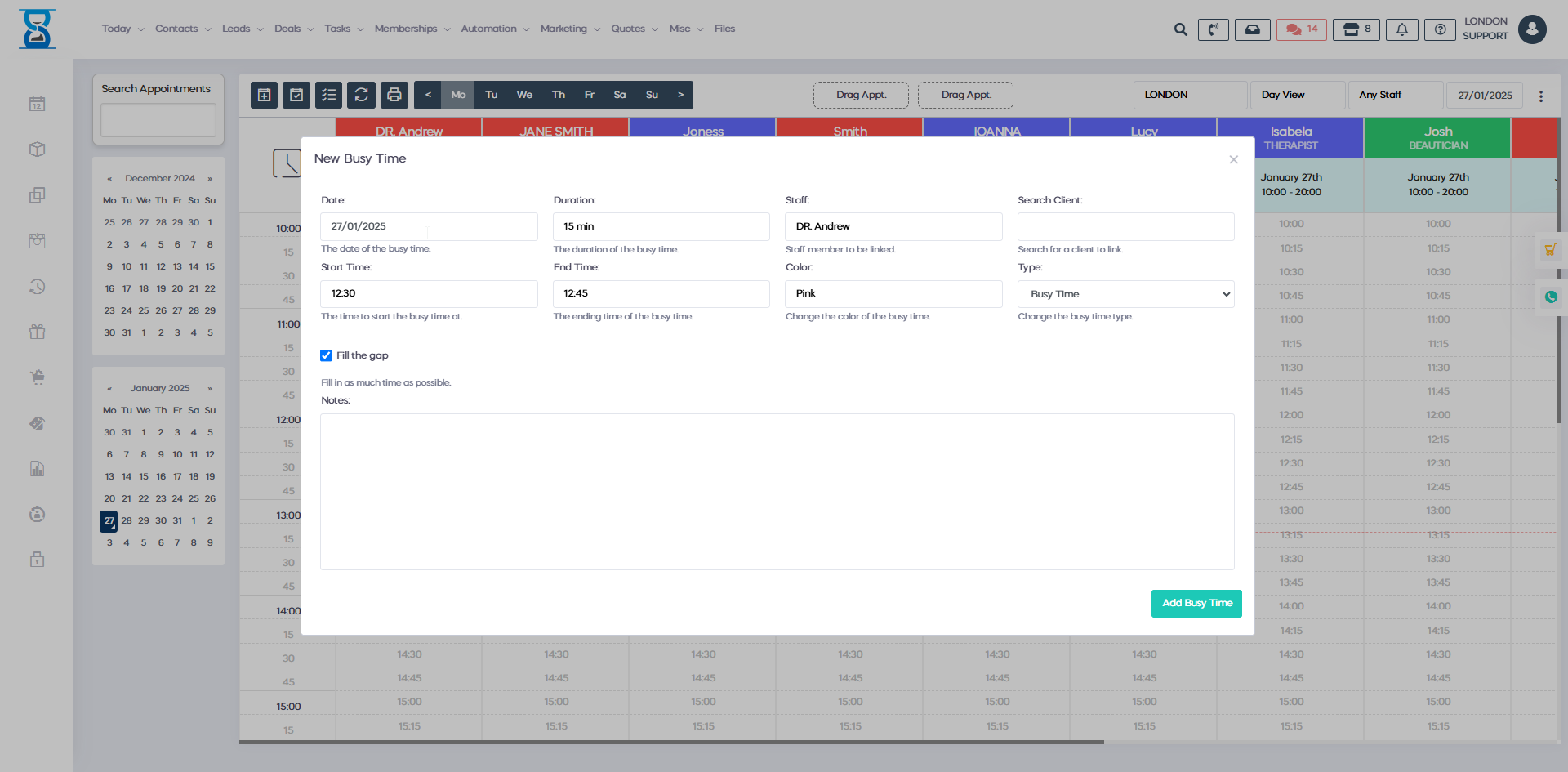Close the New Busy Time dialog
The width and height of the screenshot is (1568, 772).
[x=1233, y=159]
